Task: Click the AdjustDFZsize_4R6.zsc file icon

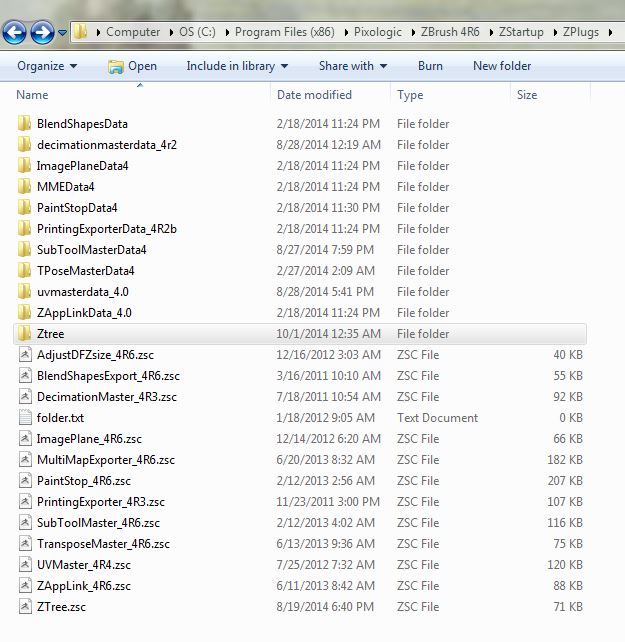Action: tap(25, 354)
